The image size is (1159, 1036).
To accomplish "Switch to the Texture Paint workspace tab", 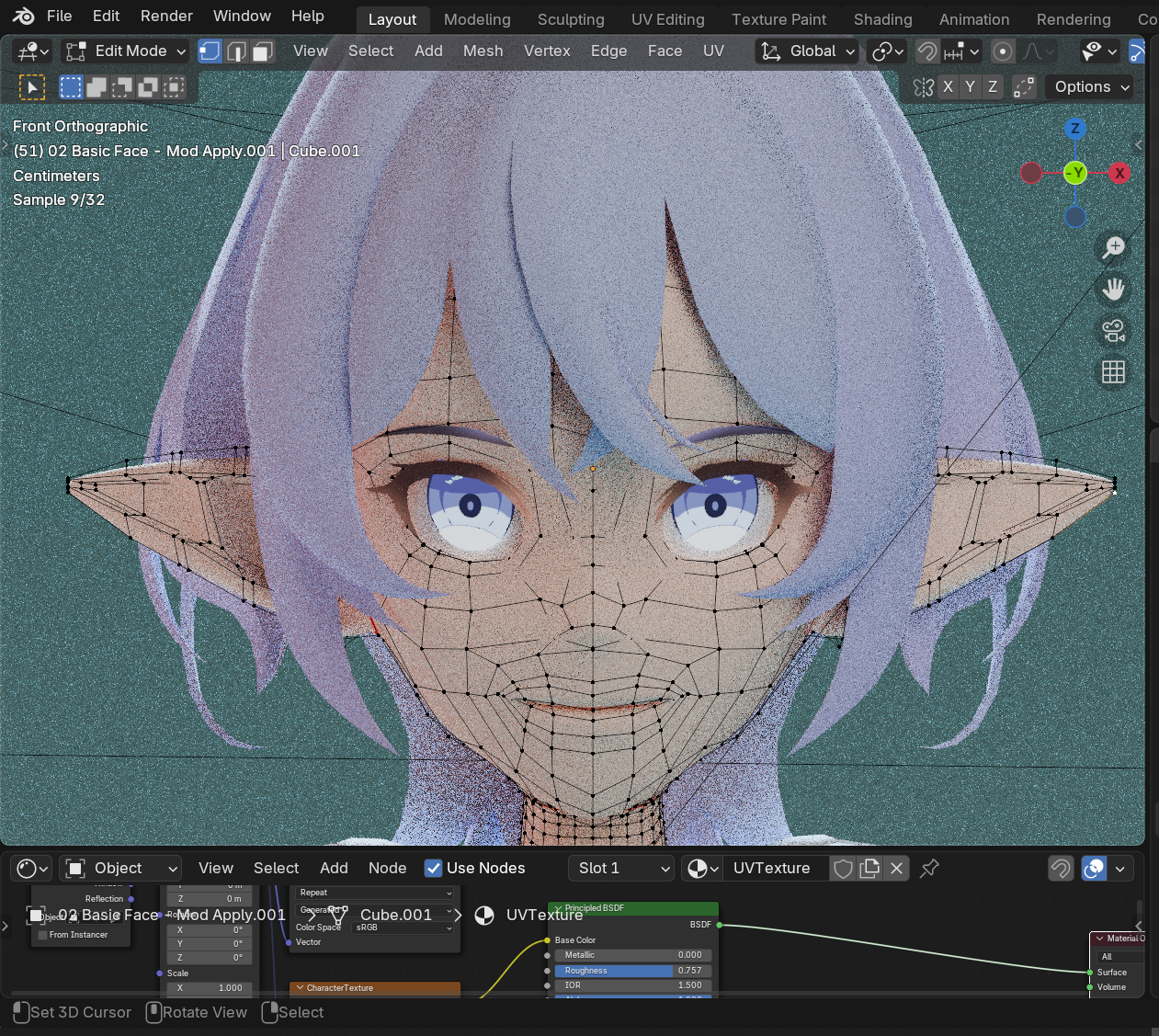I will [x=778, y=19].
